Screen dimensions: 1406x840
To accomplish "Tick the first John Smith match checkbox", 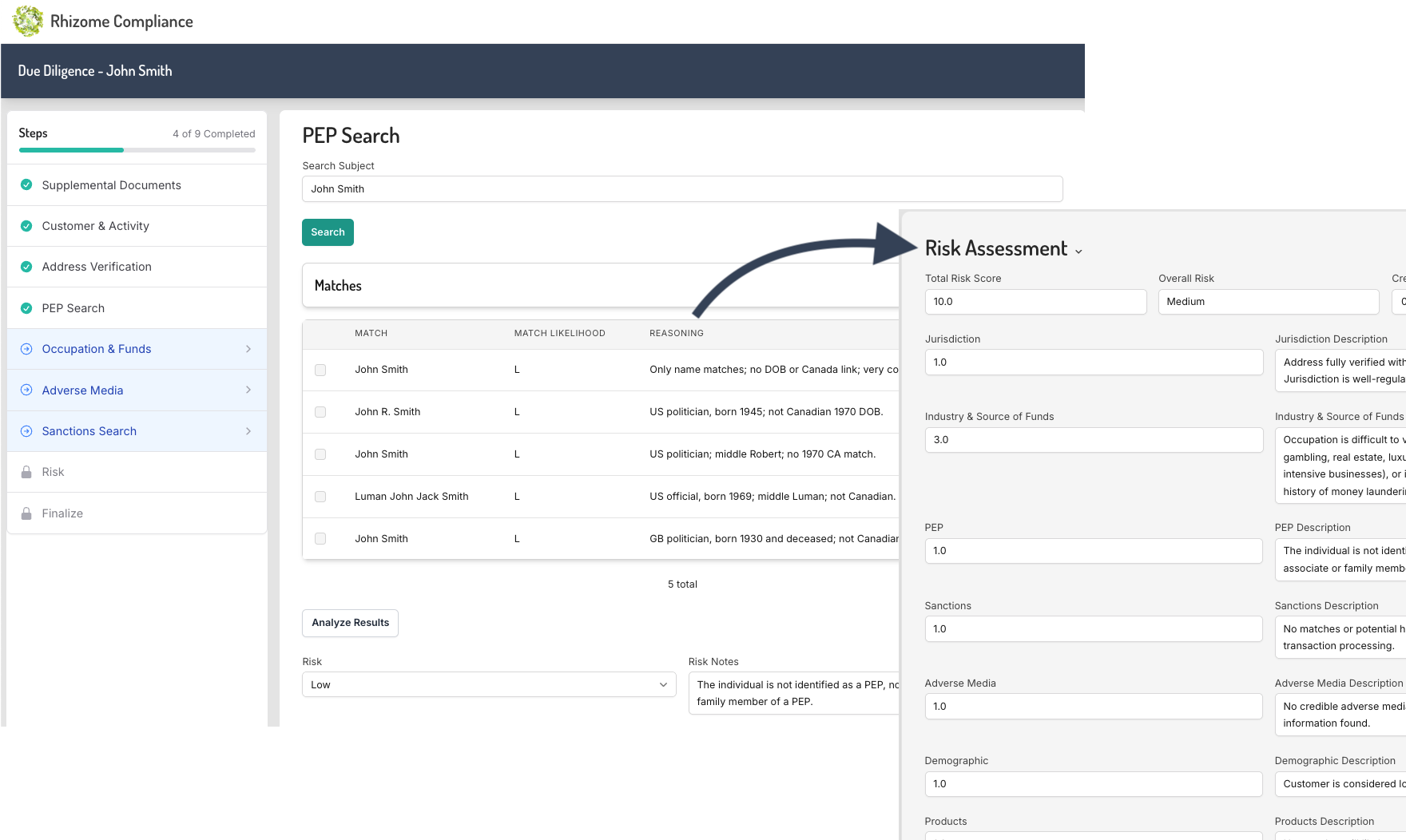I will pos(320,370).
